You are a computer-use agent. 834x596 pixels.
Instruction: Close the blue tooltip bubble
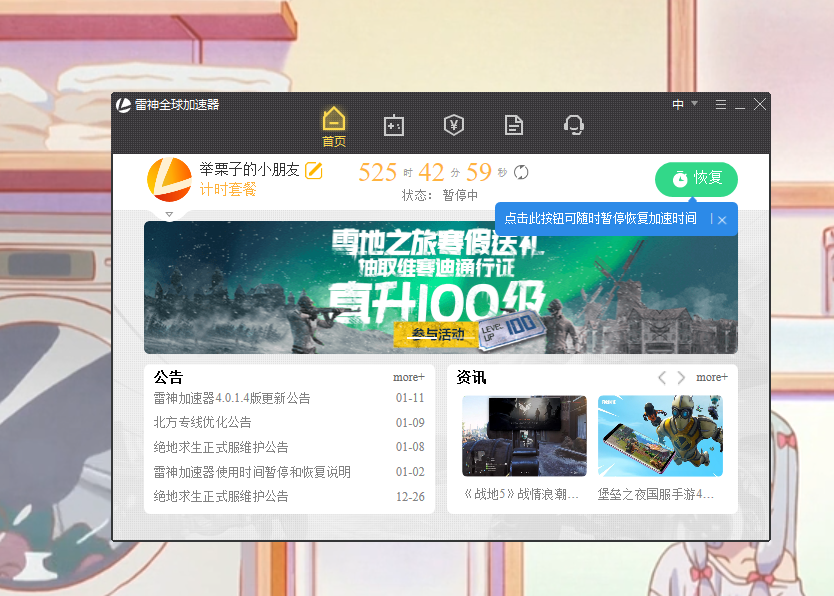pyautogui.click(x=722, y=220)
